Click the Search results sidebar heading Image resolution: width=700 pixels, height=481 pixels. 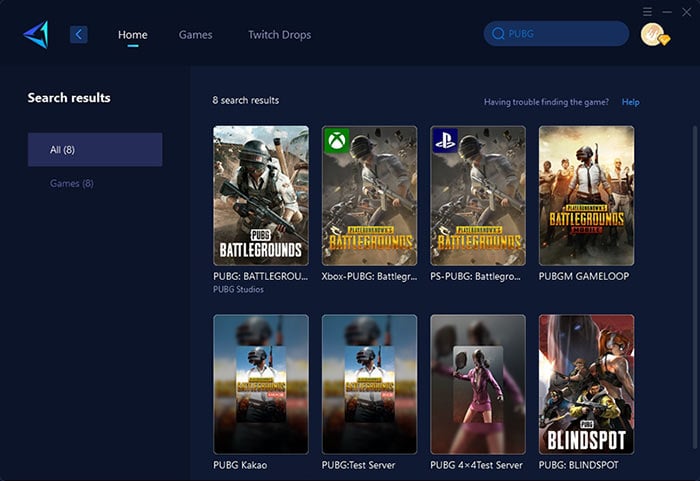coord(69,98)
